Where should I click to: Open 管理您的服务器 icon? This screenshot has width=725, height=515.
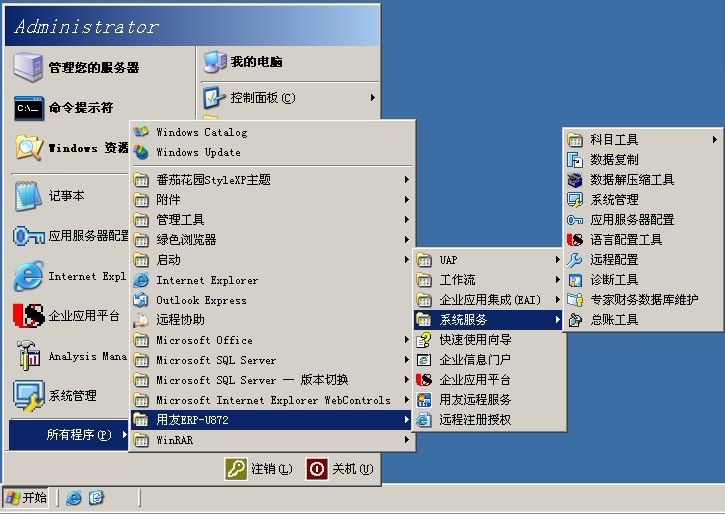[x=28, y=67]
